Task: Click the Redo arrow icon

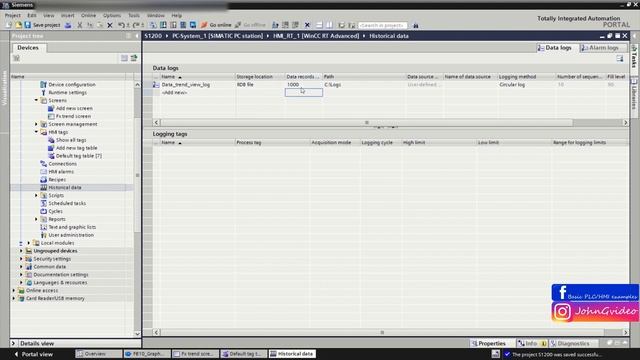Action: click(136, 25)
